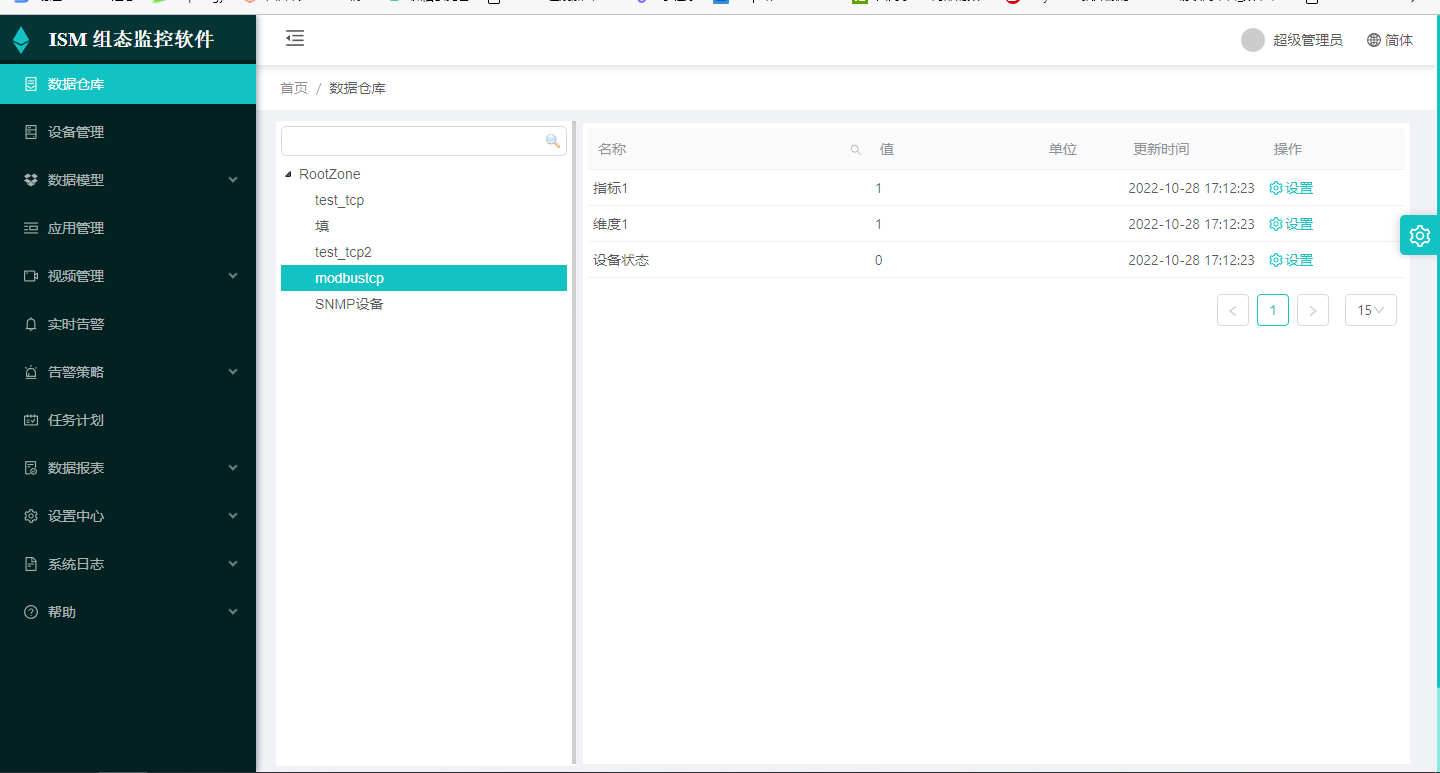Viewport: 1440px width, 773px height.
Task: Select test_tcp in the device tree
Action: 339,200
